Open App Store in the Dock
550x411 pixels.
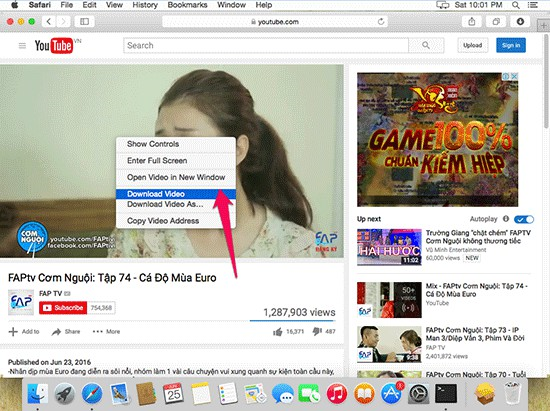pos(391,393)
